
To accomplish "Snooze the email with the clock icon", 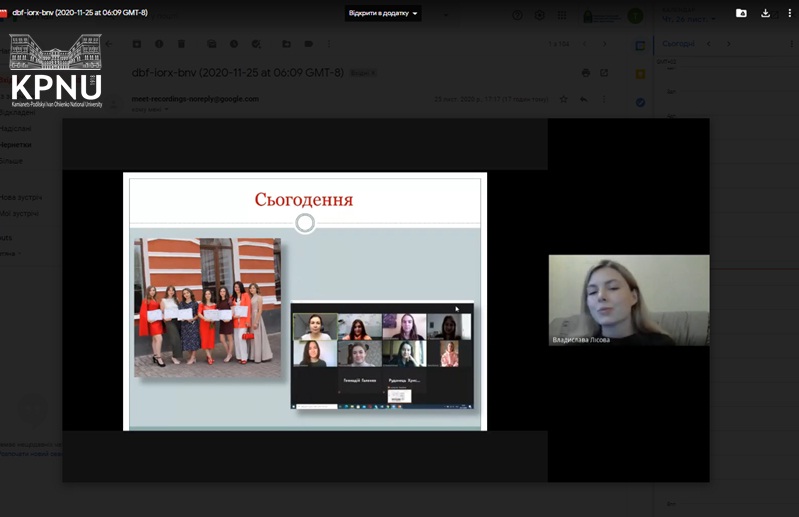I will click(x=234, y=44).
